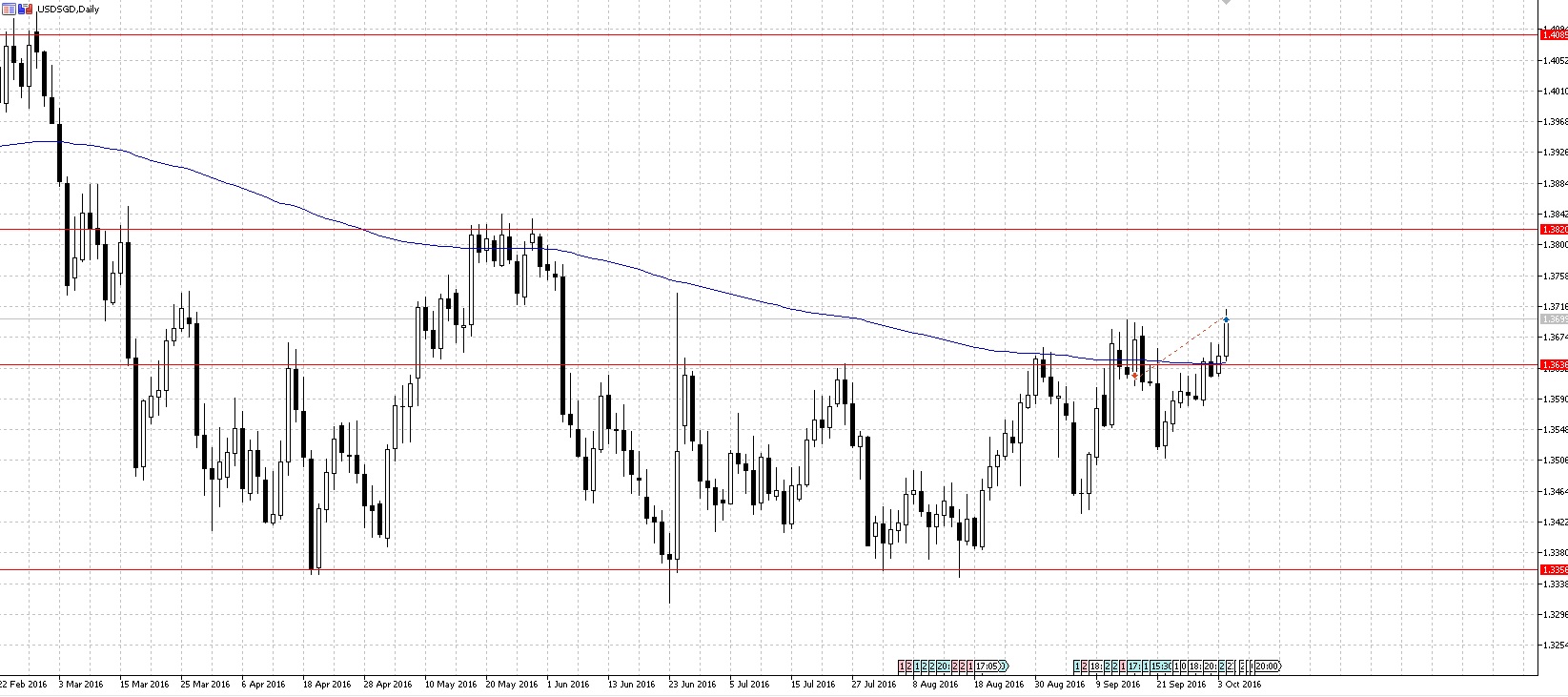Click the 27 Jul 2016 date label
This screenshot has height=697, width=1568.
click(875, 684)
